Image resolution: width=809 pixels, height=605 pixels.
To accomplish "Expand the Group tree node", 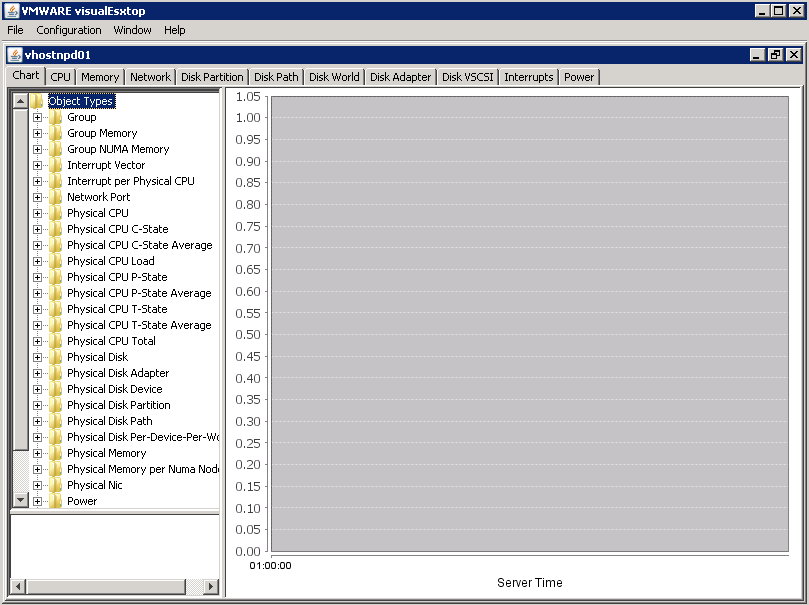I will tap(37, 117).
